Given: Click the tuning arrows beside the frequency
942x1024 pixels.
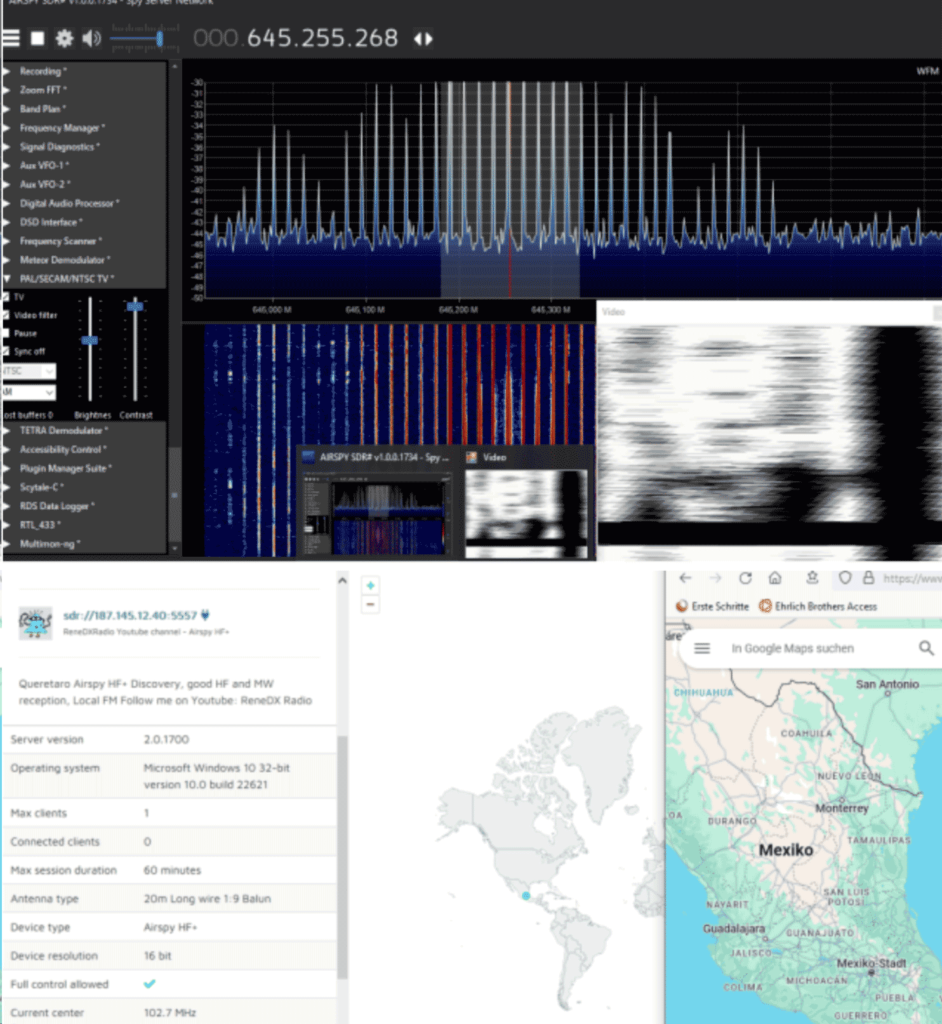Looking at the screenshot, I should tap(423, 39).
